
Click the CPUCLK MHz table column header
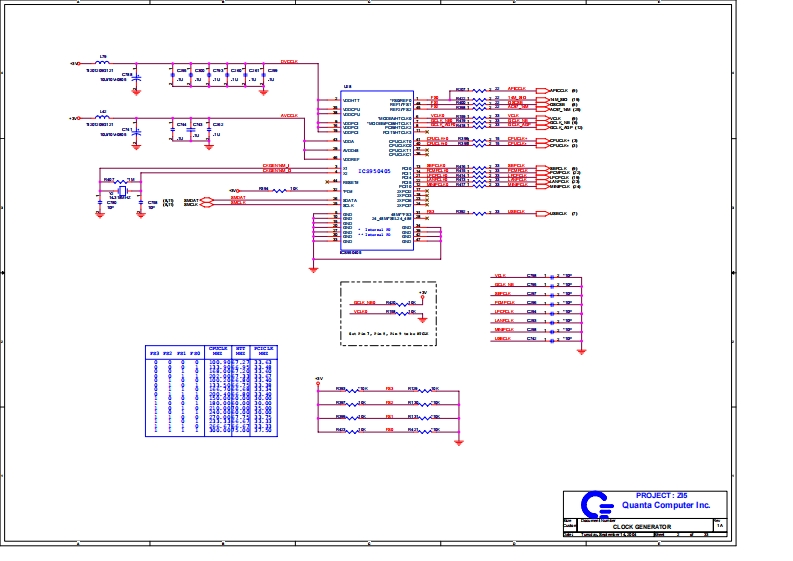click(217, 352)
